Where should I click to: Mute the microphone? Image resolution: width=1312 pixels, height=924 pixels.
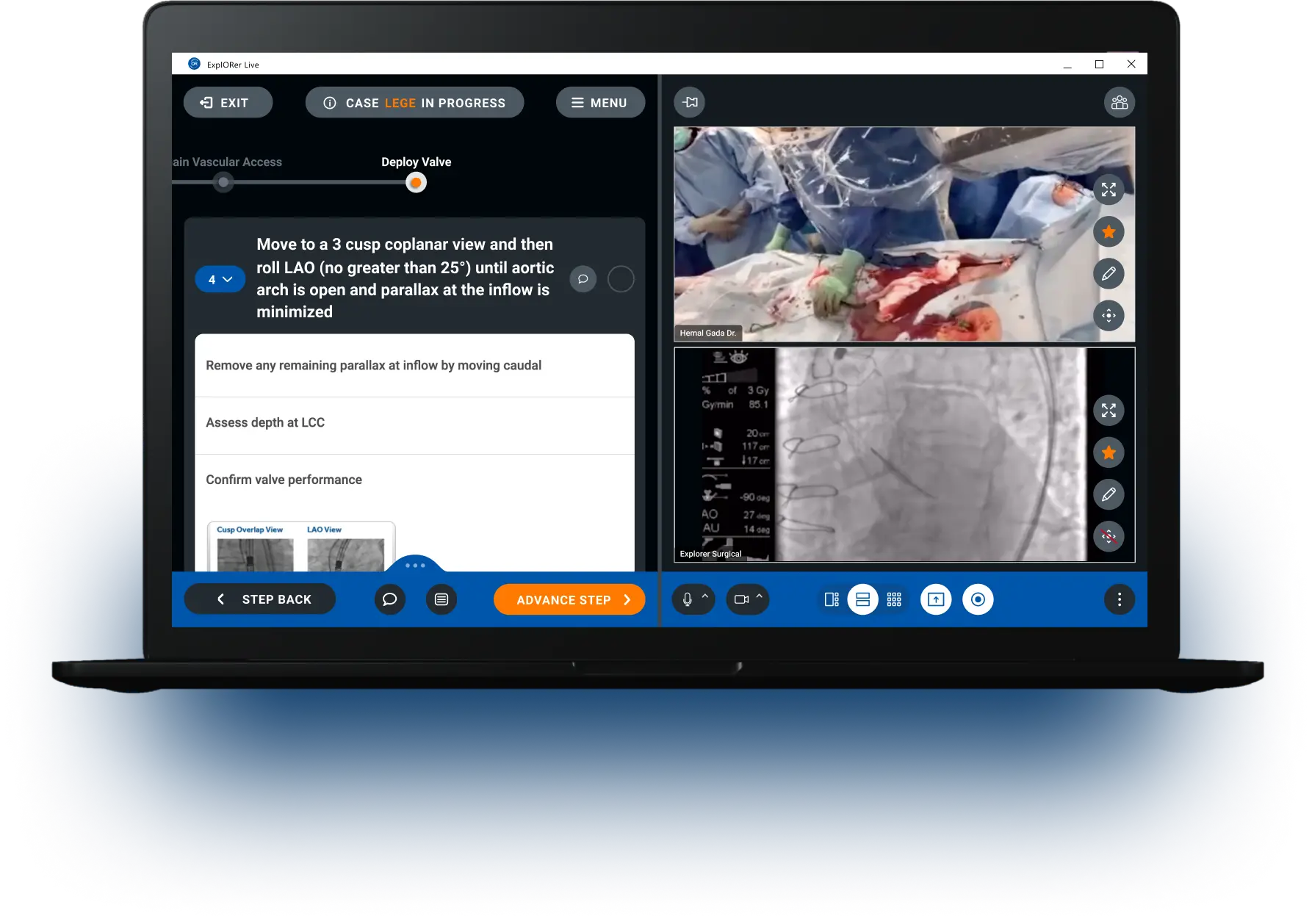coord(686,599)
